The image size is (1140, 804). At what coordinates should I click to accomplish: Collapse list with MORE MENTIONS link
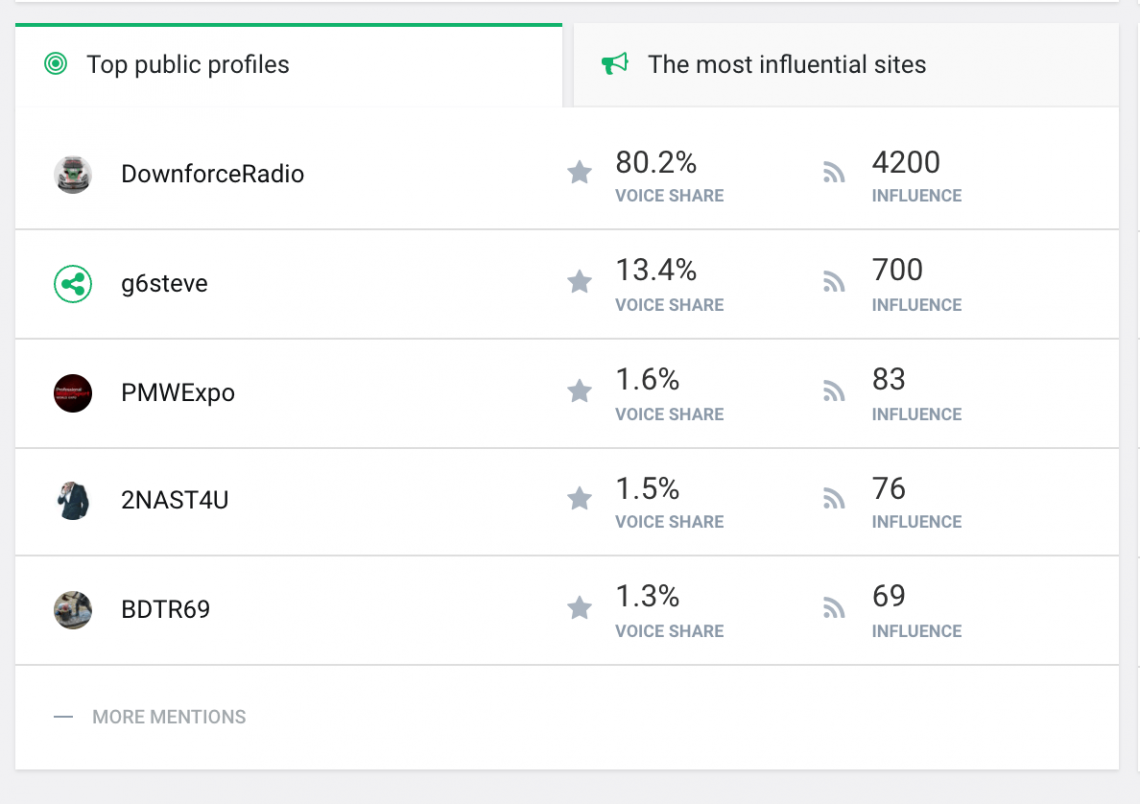pyautogui.click(x=150, y=717)
